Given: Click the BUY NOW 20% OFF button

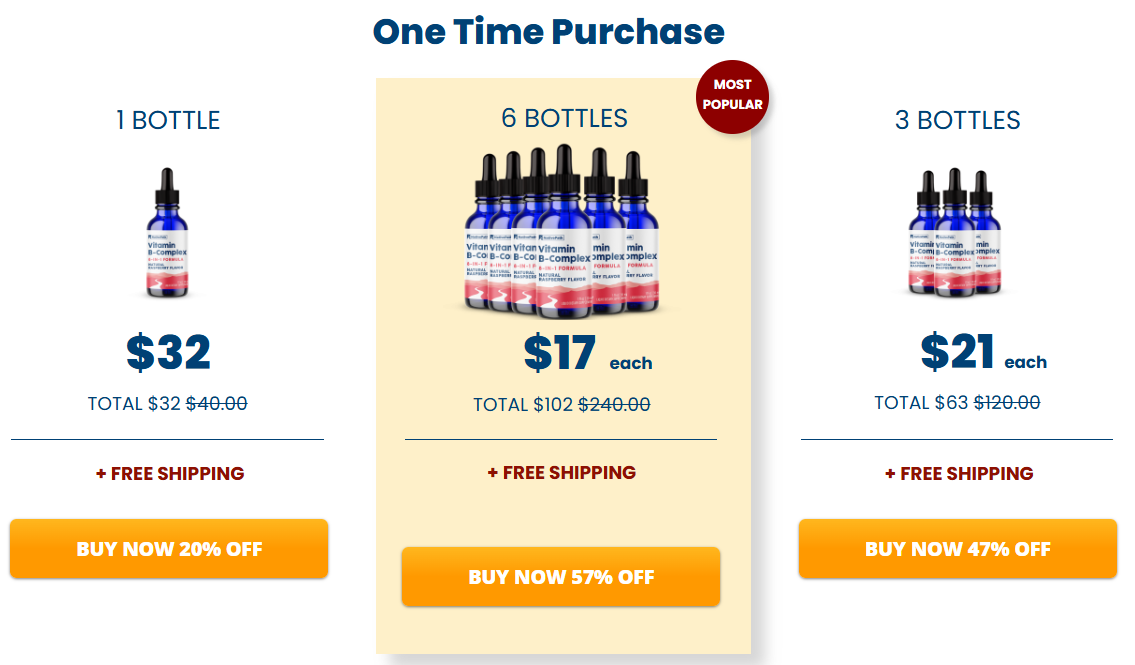Looking at the screenshot, I should pos(169,549).
